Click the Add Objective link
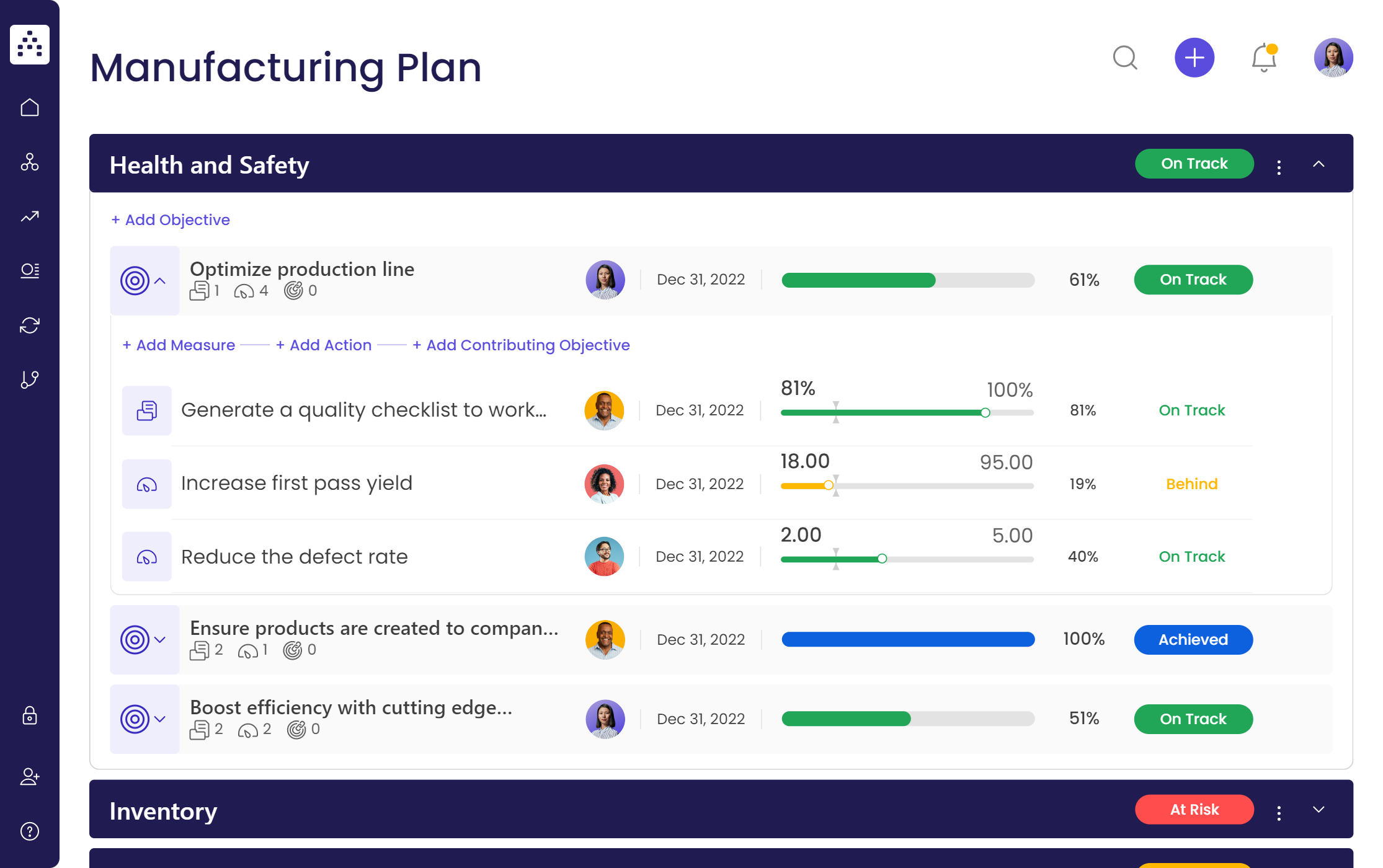The image size is (1383, 868). pyautogui.click(x=170, y=219)
